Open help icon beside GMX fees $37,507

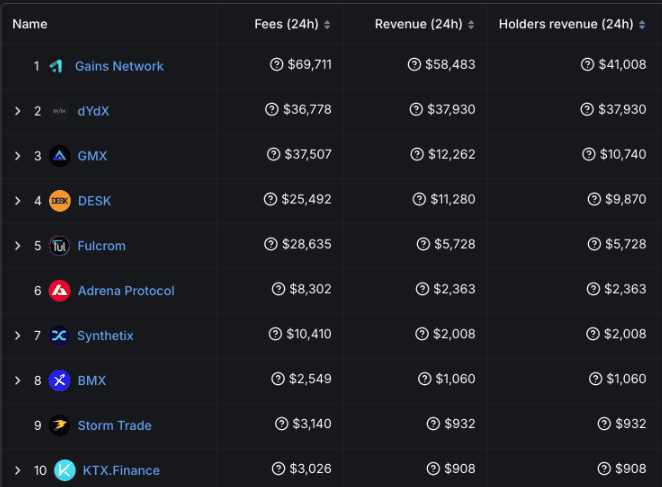pyautogui.click(x=274, y=154)
